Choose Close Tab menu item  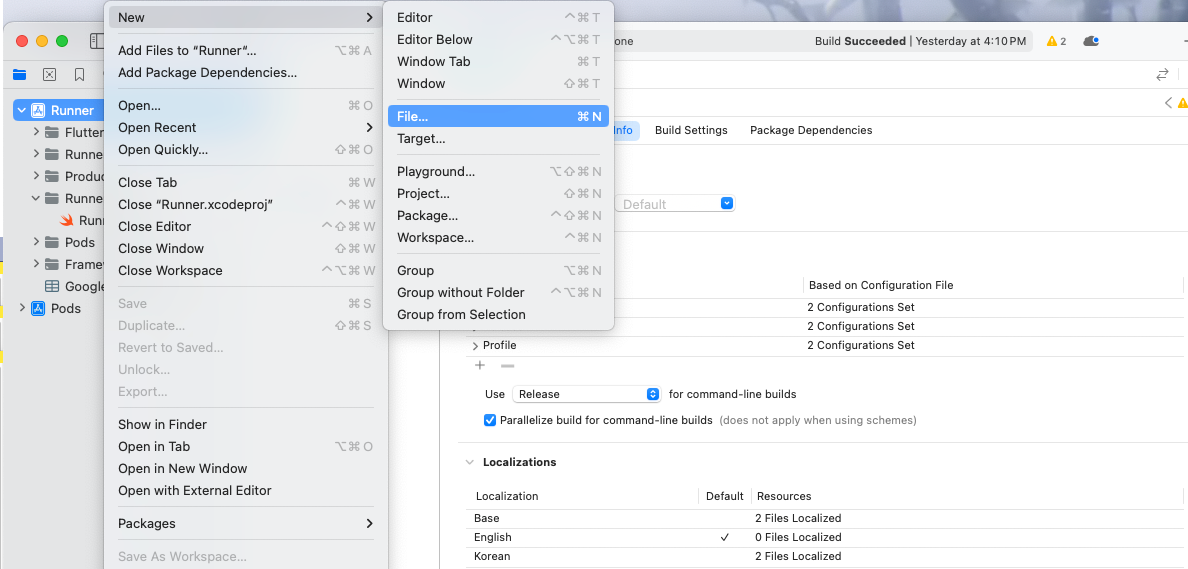(245, 183)
